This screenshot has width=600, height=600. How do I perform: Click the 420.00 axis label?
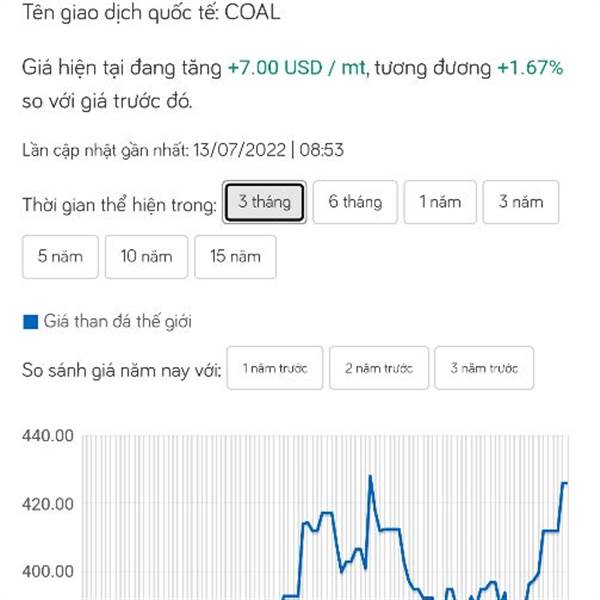(48, 504)
